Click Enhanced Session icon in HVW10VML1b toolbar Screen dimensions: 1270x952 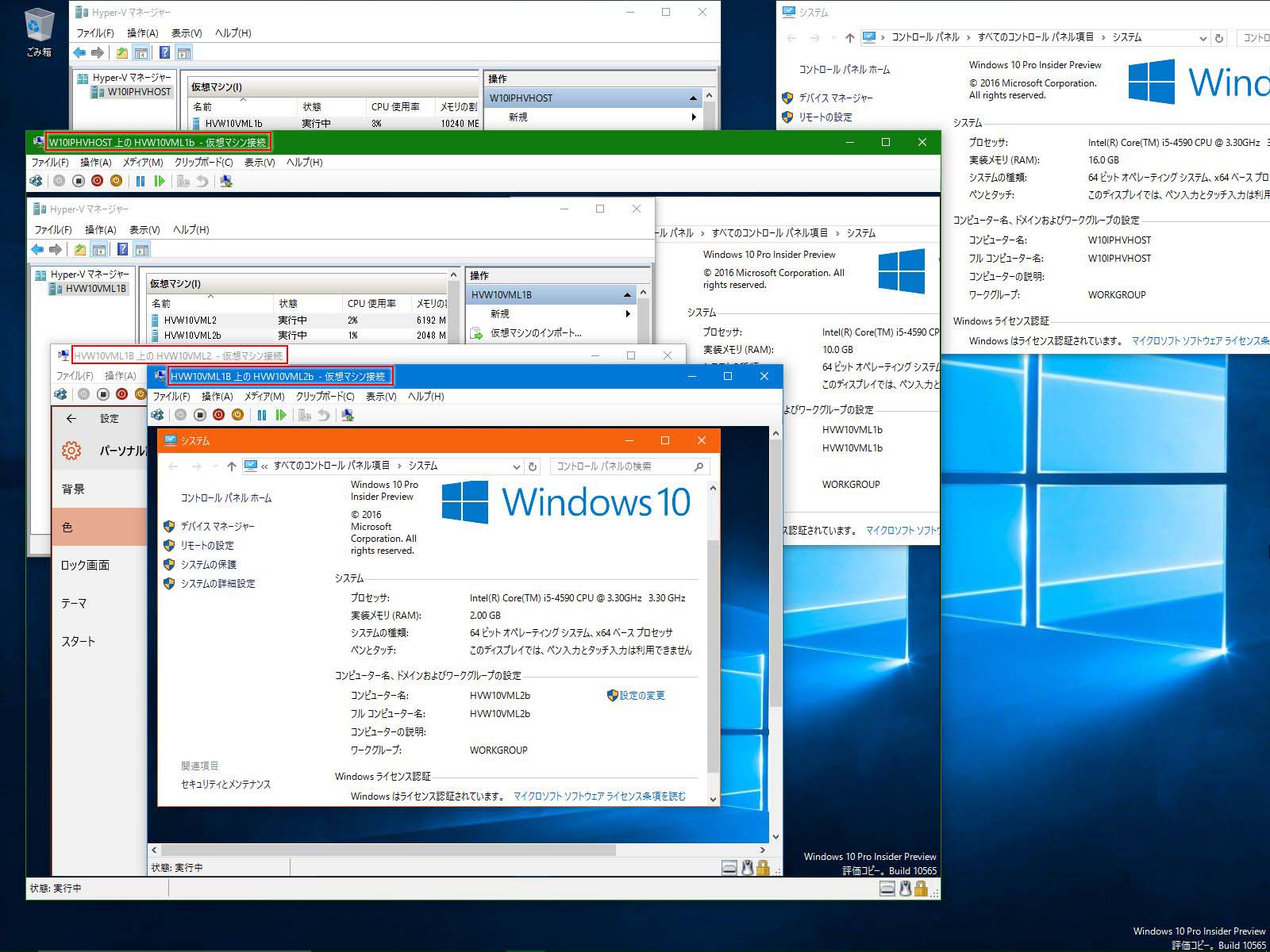point(226,181)
